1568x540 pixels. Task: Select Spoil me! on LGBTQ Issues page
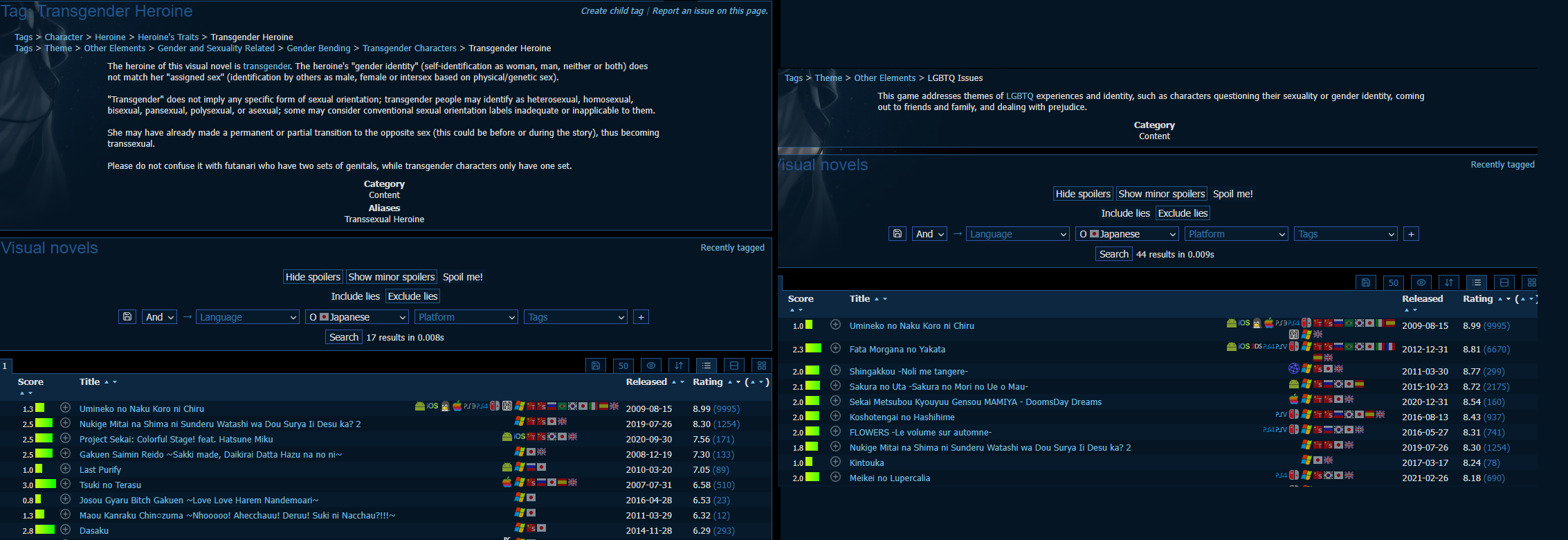click(1233, 194)
